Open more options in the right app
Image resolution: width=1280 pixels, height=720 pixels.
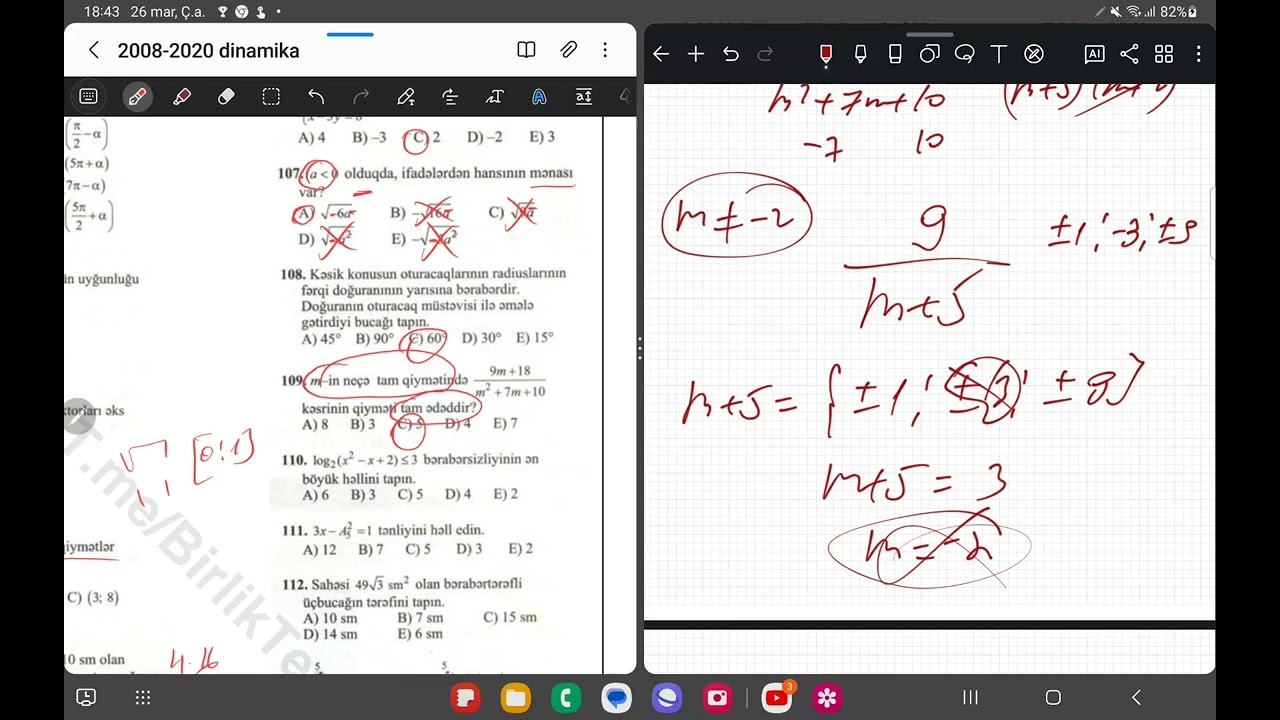pyautogui.click(x=1198, y=54)
